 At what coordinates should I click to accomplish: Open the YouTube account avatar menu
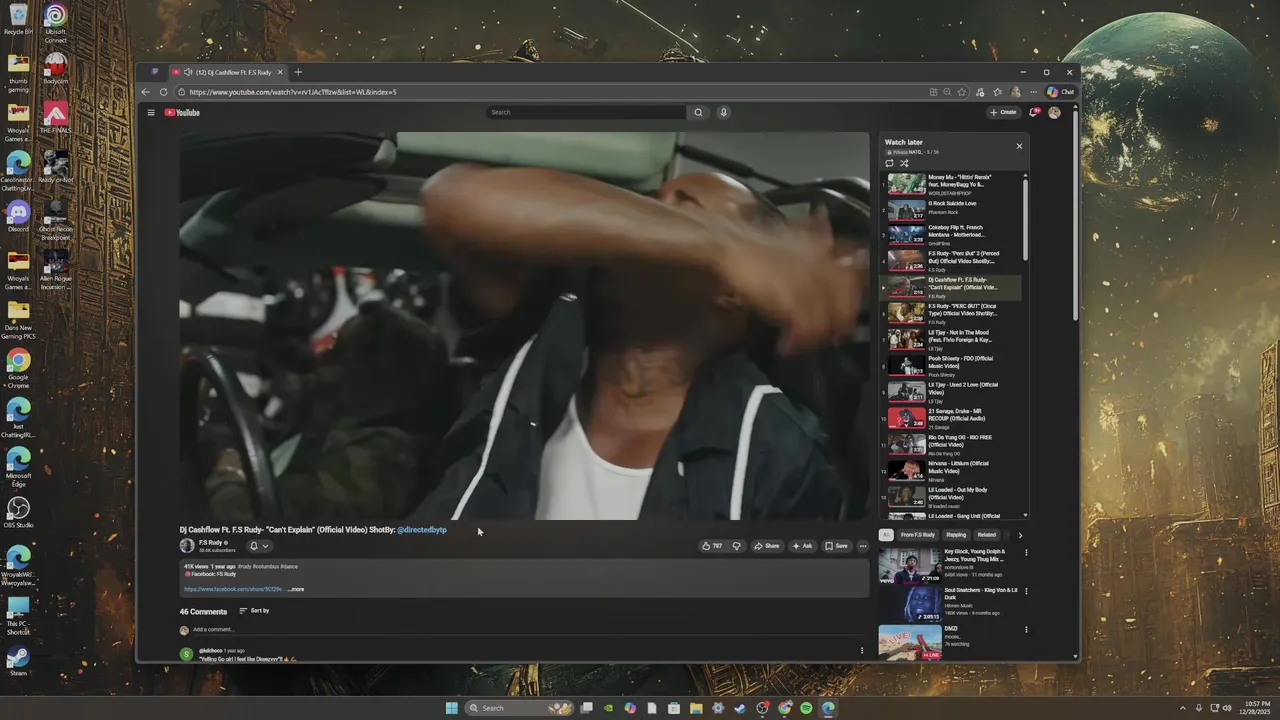point(1054,112)
